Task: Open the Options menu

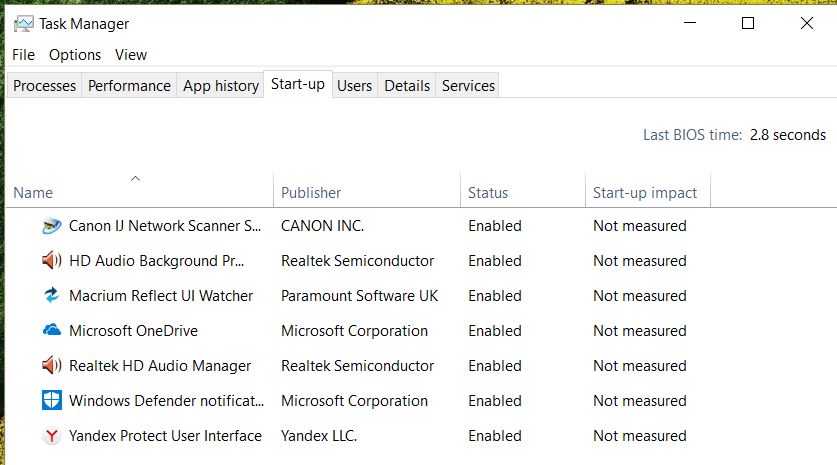Action: tap(75, 55)
